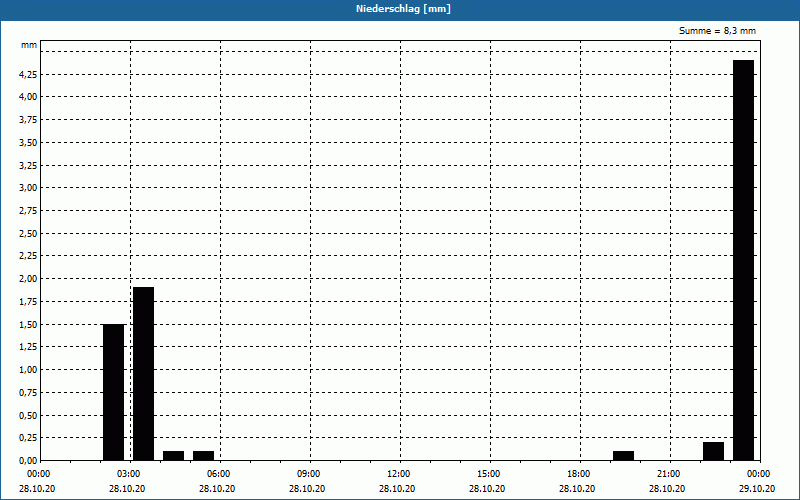
Task: Select the 28.10.20 date under 12:00
Action: pos(397,489)
